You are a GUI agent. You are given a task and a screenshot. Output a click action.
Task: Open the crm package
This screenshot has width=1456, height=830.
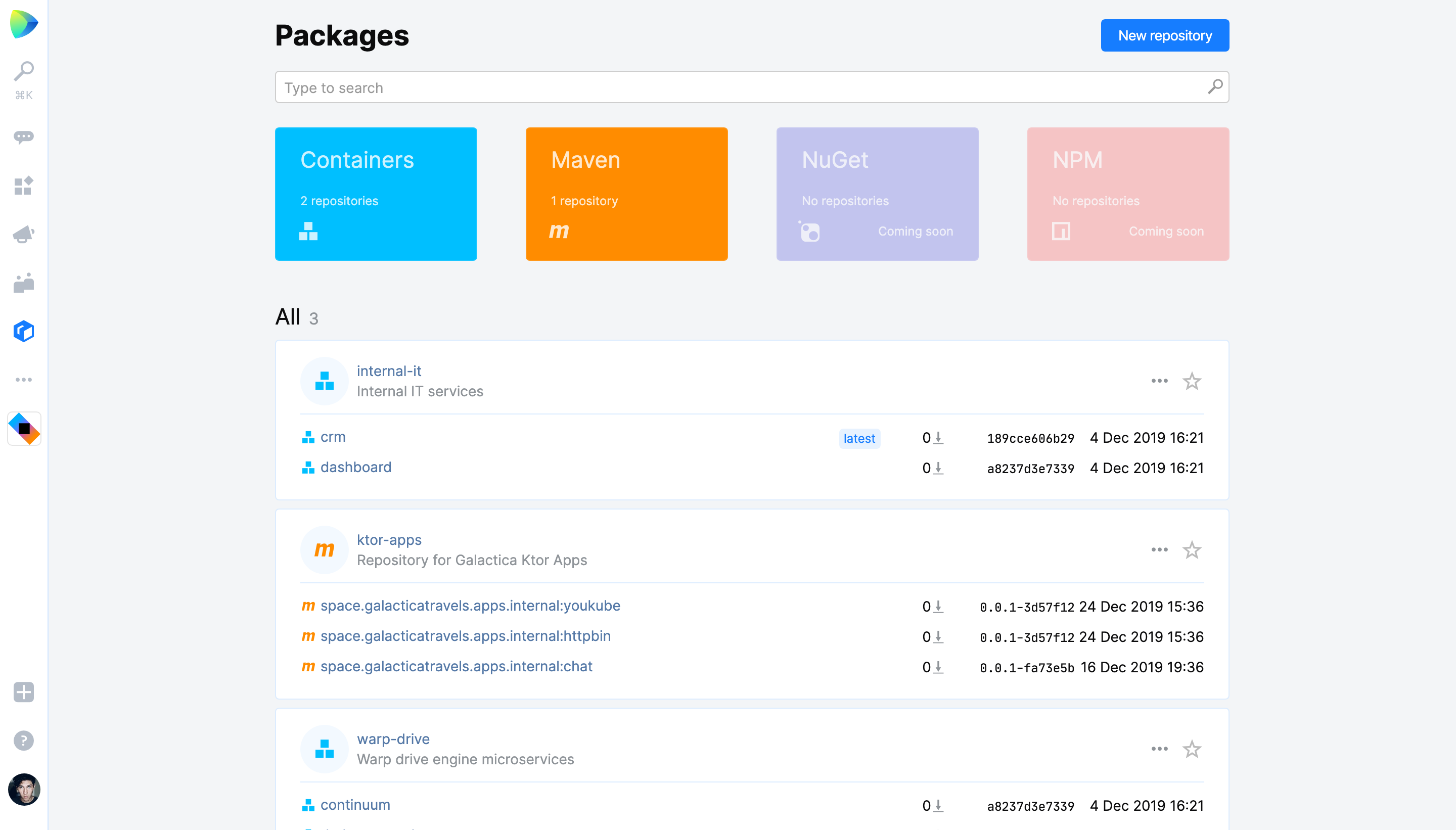tap(333, 437)
